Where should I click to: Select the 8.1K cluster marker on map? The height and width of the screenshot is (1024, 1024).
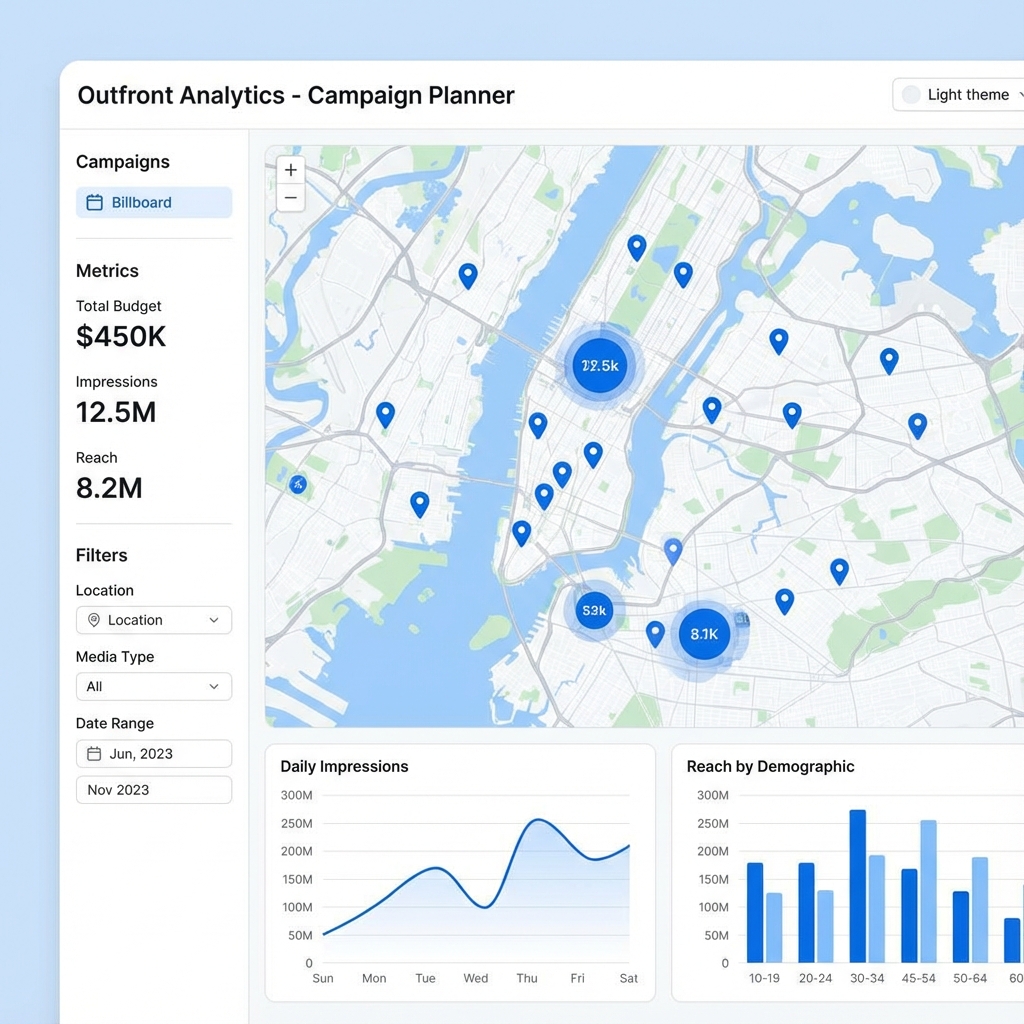click(704, 634)
